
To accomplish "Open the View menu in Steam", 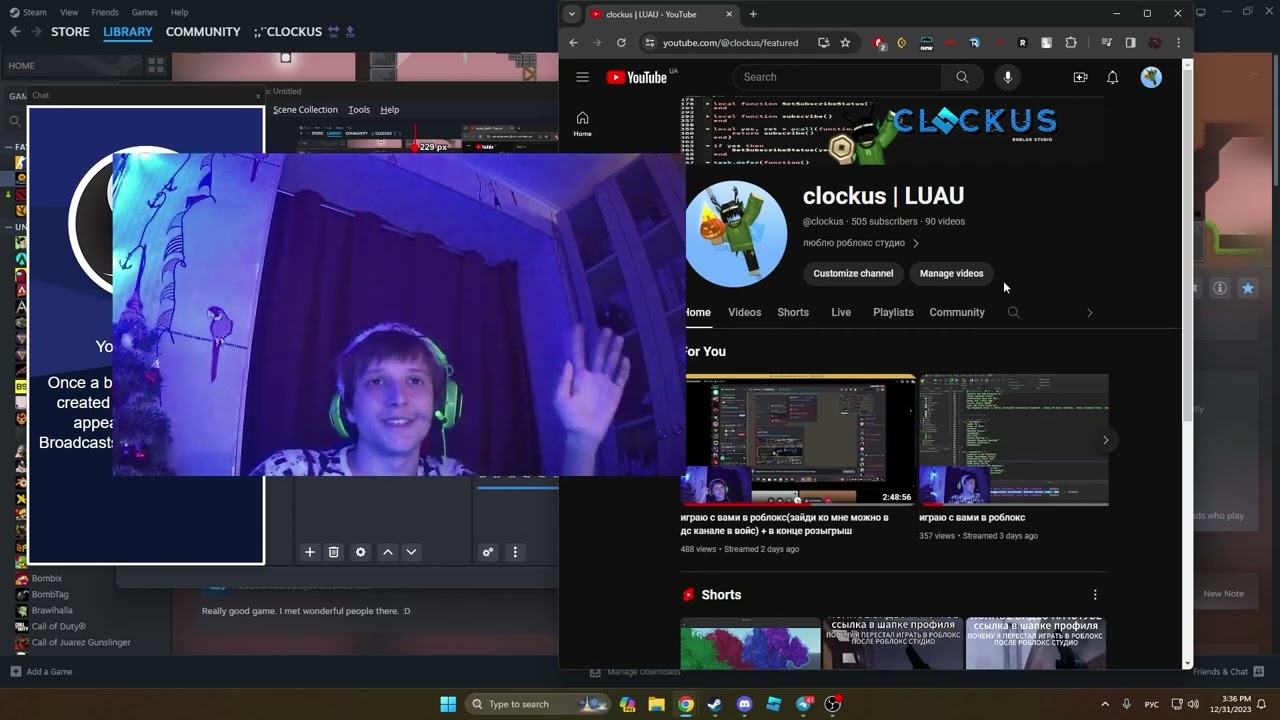I will [69, 12].
